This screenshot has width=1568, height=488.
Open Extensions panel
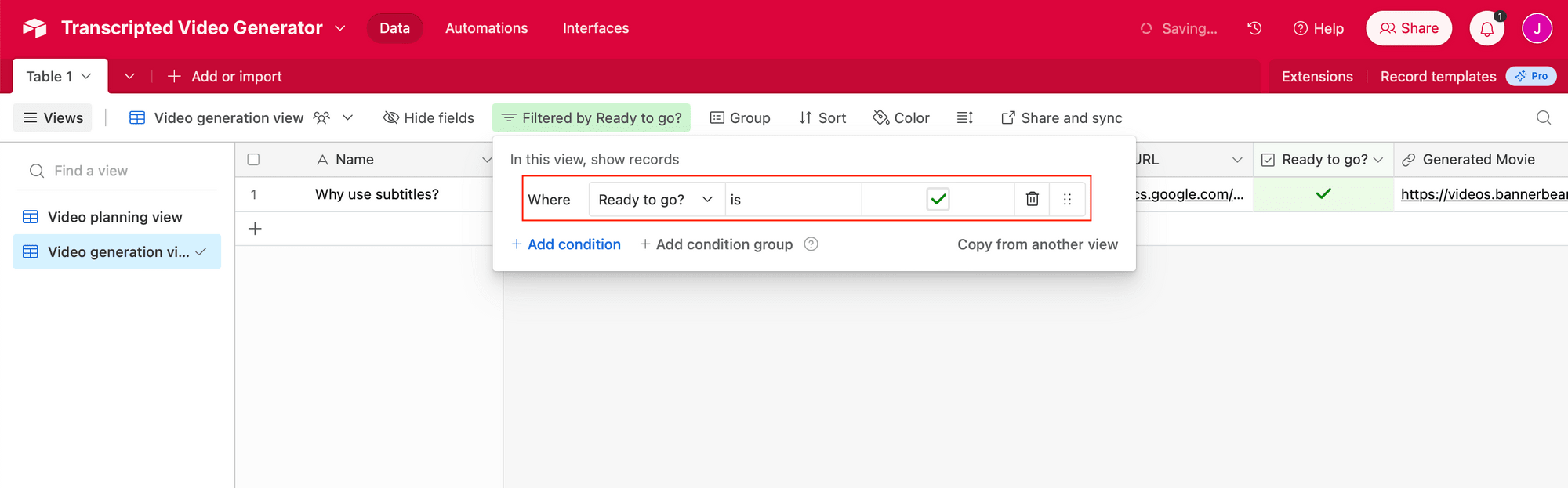click(1317, 76)
